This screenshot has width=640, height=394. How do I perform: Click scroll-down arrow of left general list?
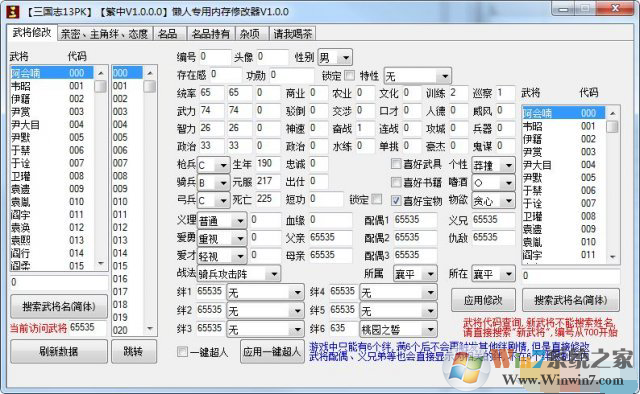[101, 264]
